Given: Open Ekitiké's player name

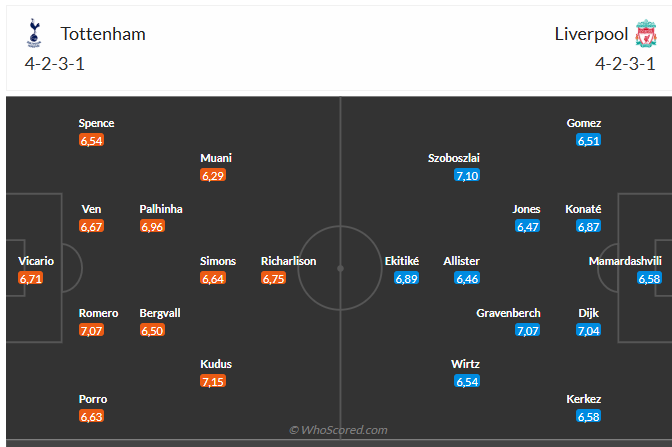Looking at the screenshot, I should (x=402, y=261).
